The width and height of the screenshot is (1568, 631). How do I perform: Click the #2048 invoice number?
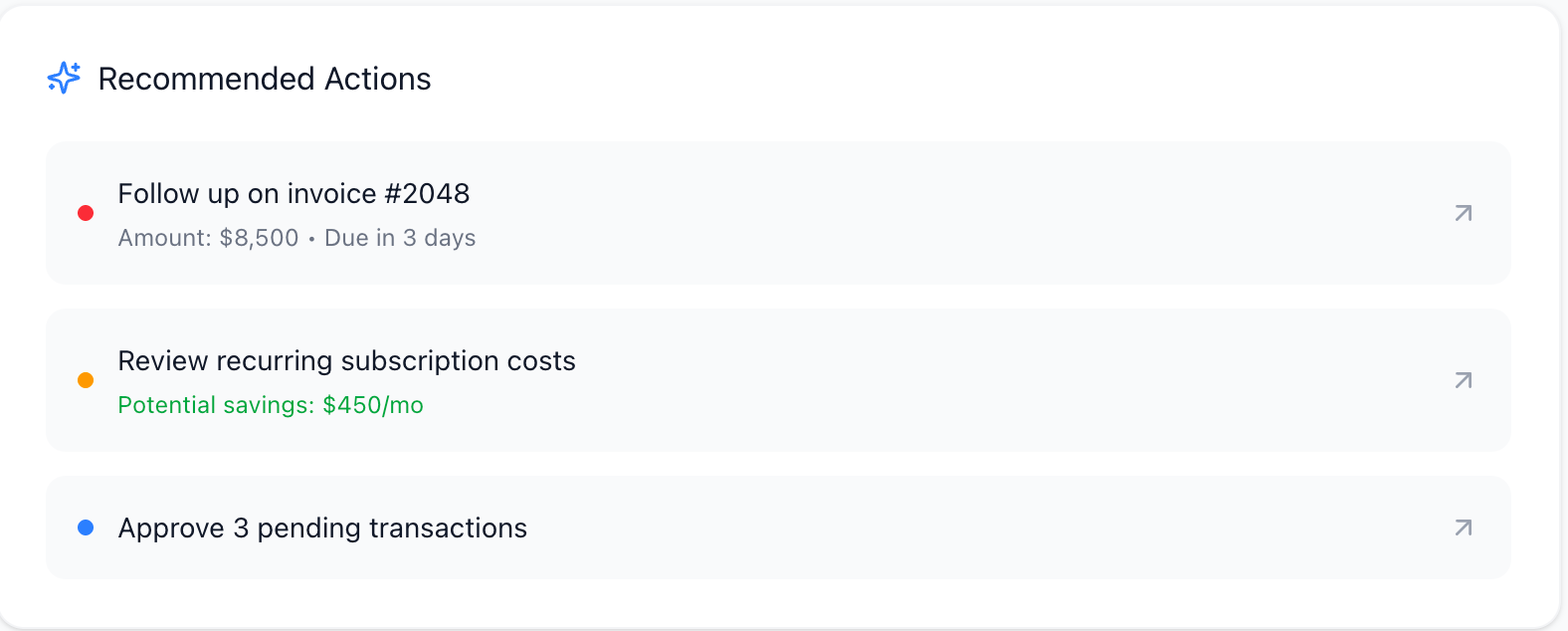(x=428, y=194)
